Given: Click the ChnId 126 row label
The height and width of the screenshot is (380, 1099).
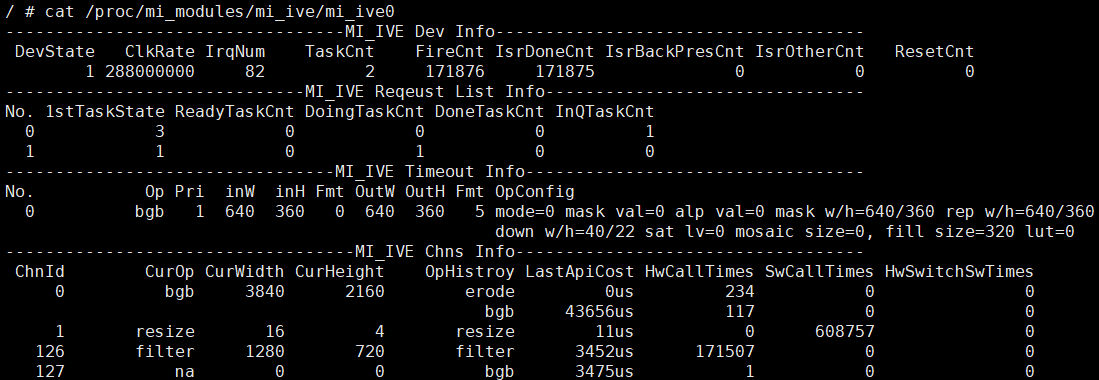Looking at the screenshot, I should [50, 351].
